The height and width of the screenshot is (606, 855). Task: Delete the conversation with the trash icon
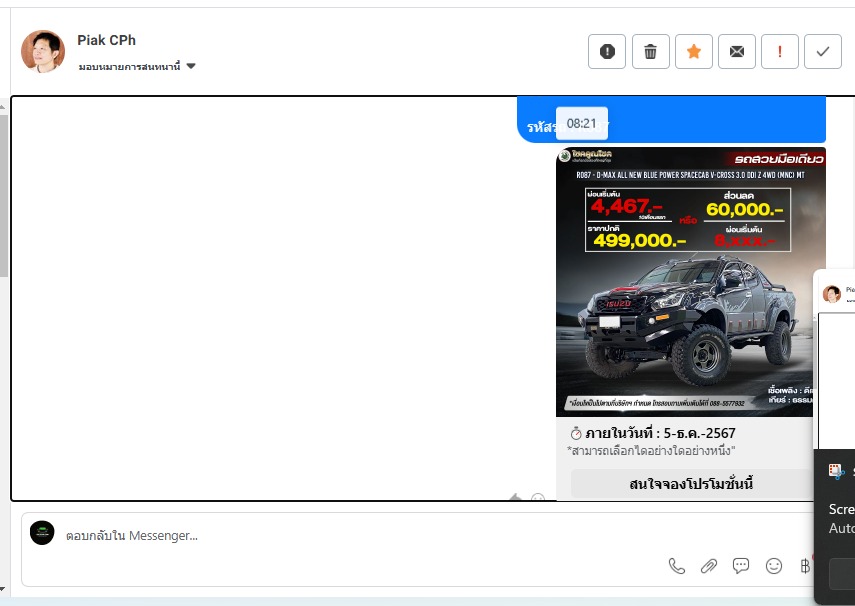(x=651, y=51)
